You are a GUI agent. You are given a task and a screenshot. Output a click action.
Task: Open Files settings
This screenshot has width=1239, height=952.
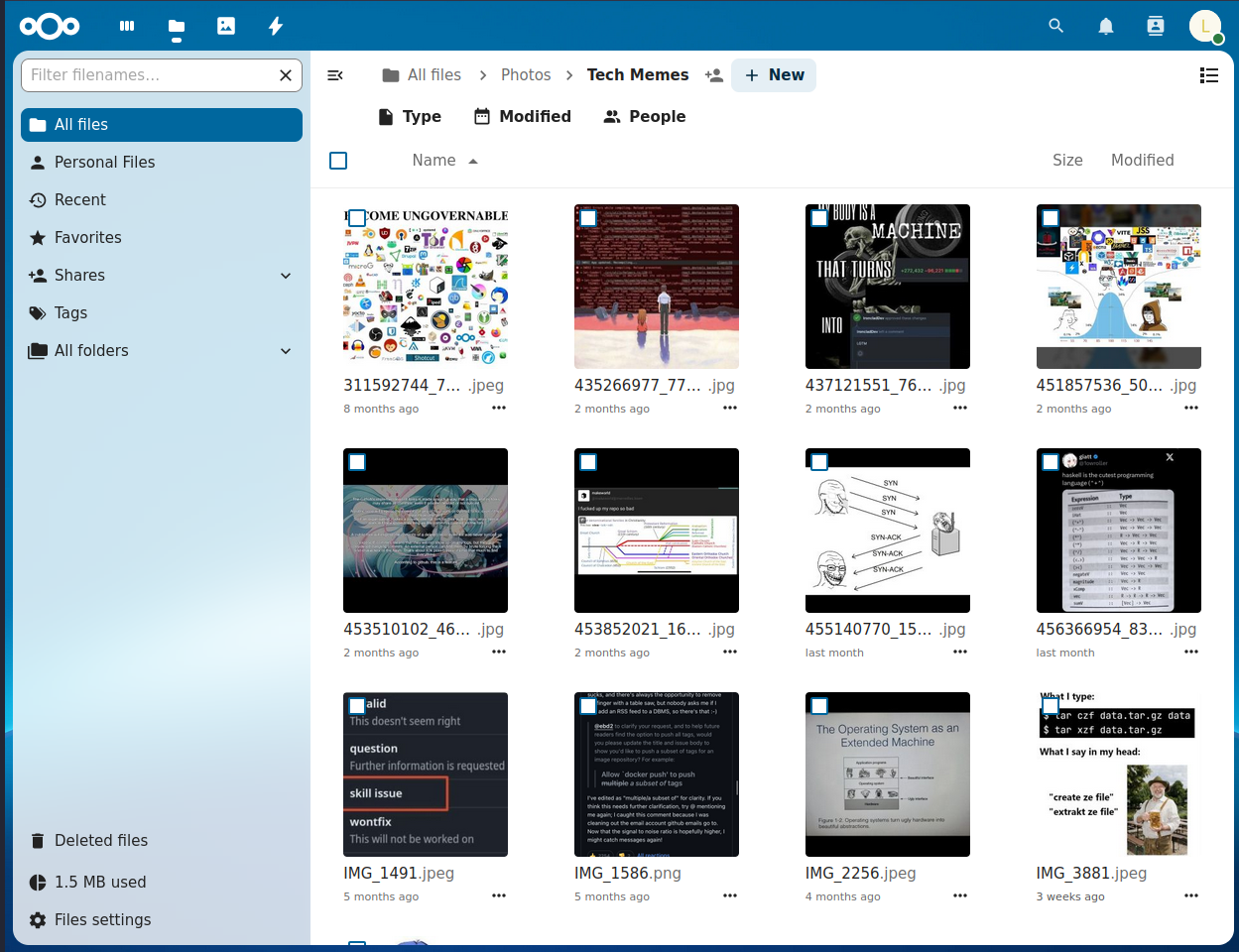pyautogui.click(x=102, y=920)
